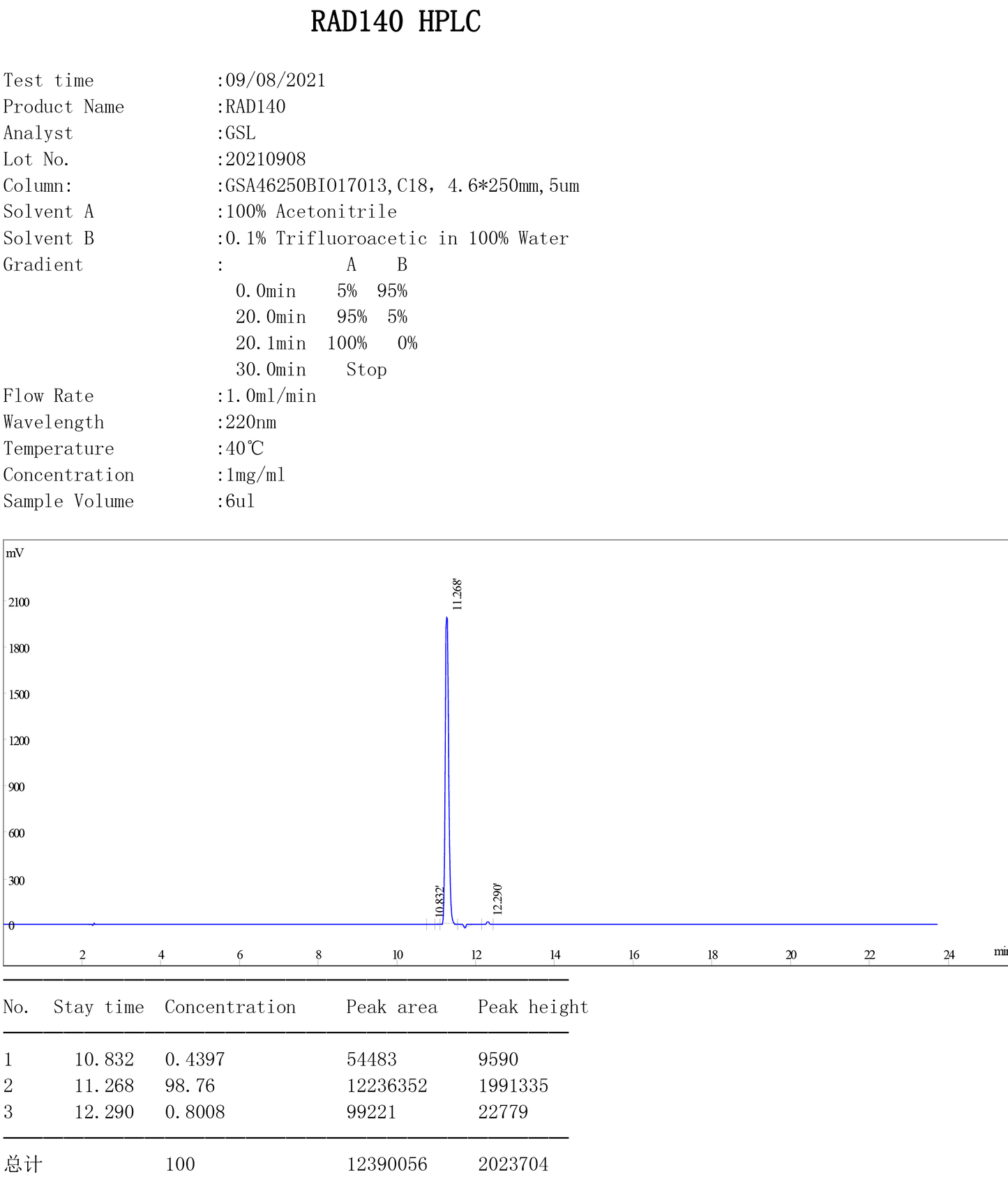Select analyst value 'GSL'

(241, 133)
